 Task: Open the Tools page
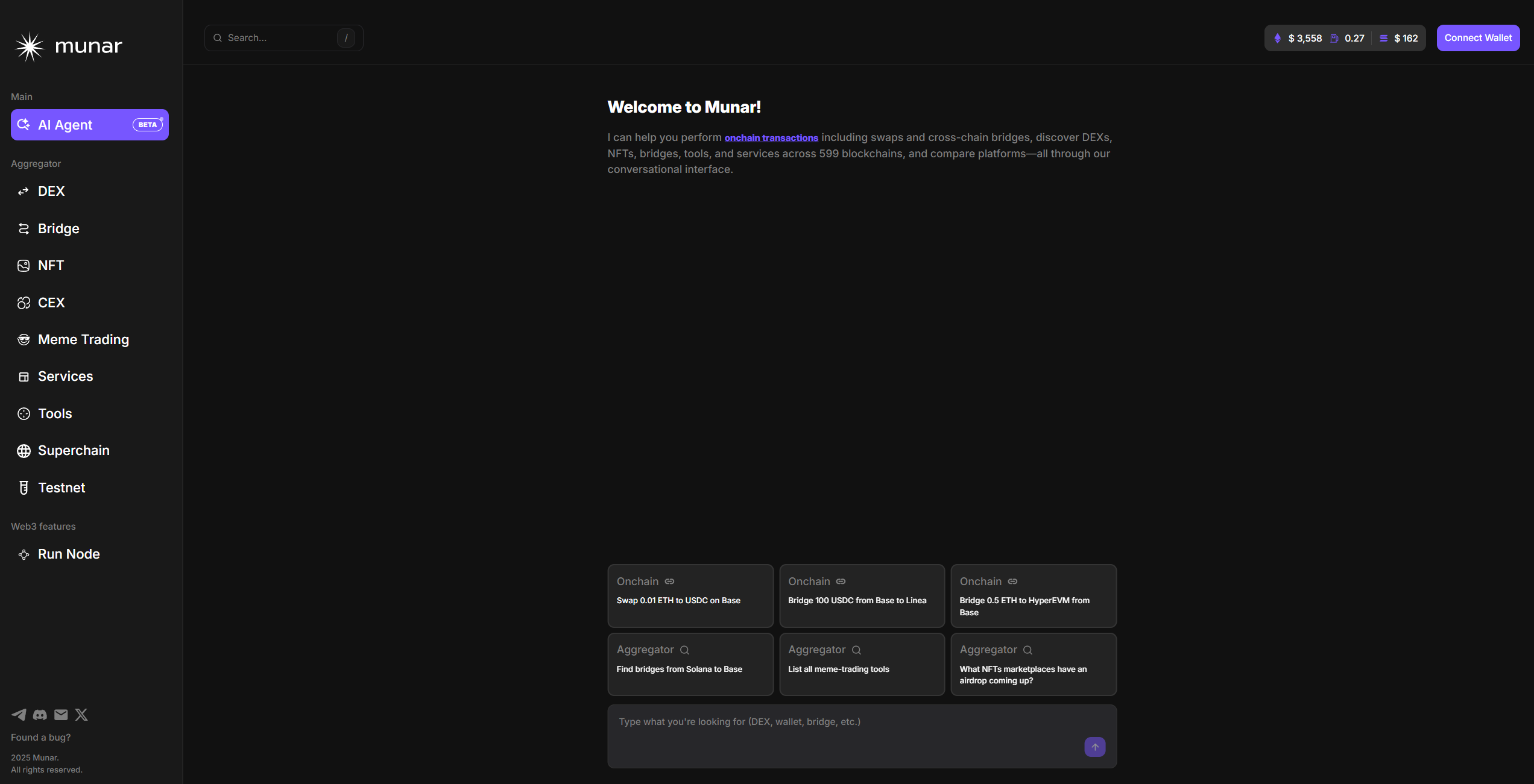coord(90,413)
